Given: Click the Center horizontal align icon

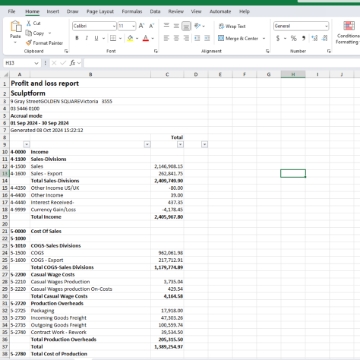Looking at the screenshot, I should [176, 38].
